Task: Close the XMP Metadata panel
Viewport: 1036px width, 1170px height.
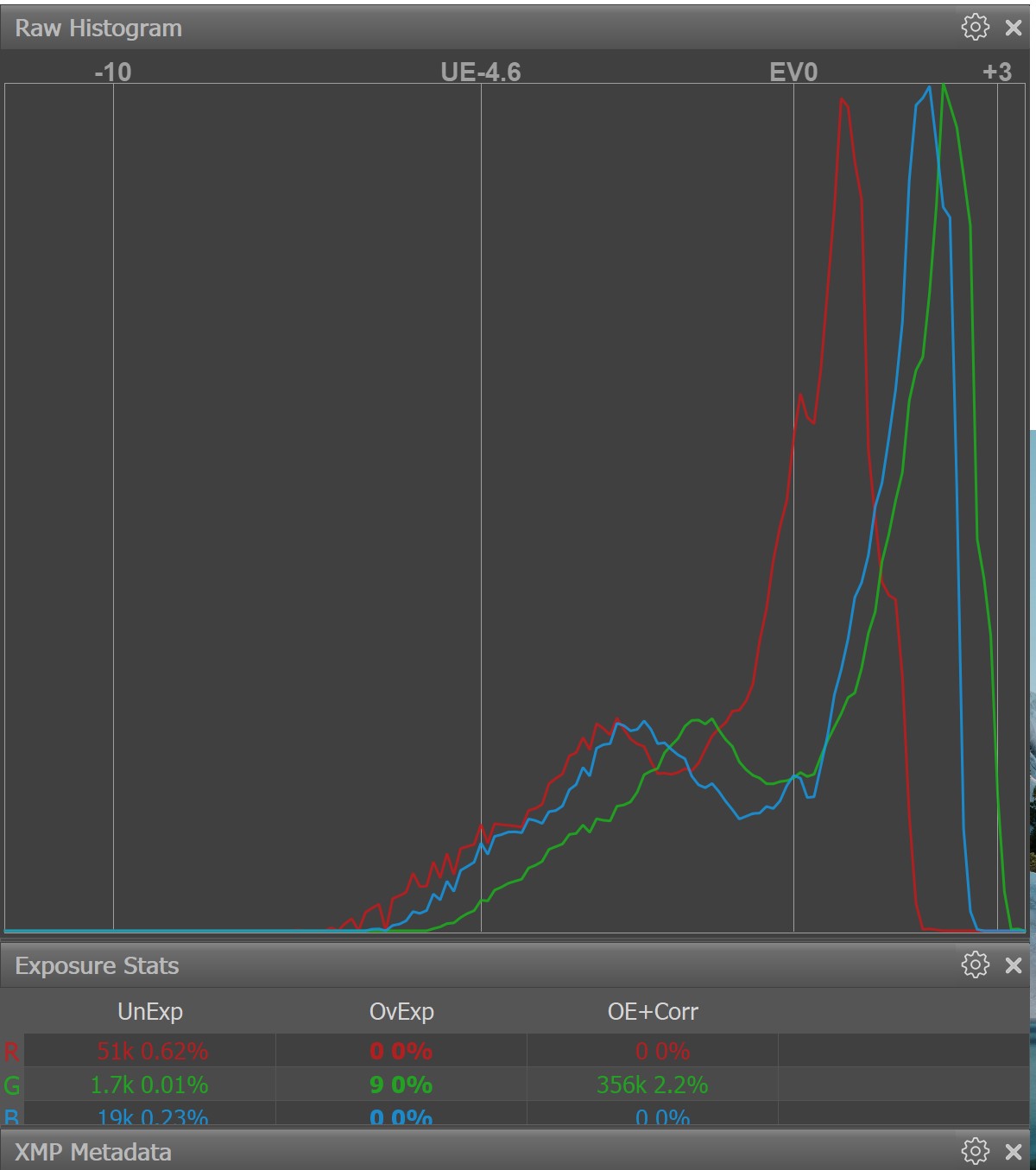Action: pyautogui.click(x=1014, y=1152)
